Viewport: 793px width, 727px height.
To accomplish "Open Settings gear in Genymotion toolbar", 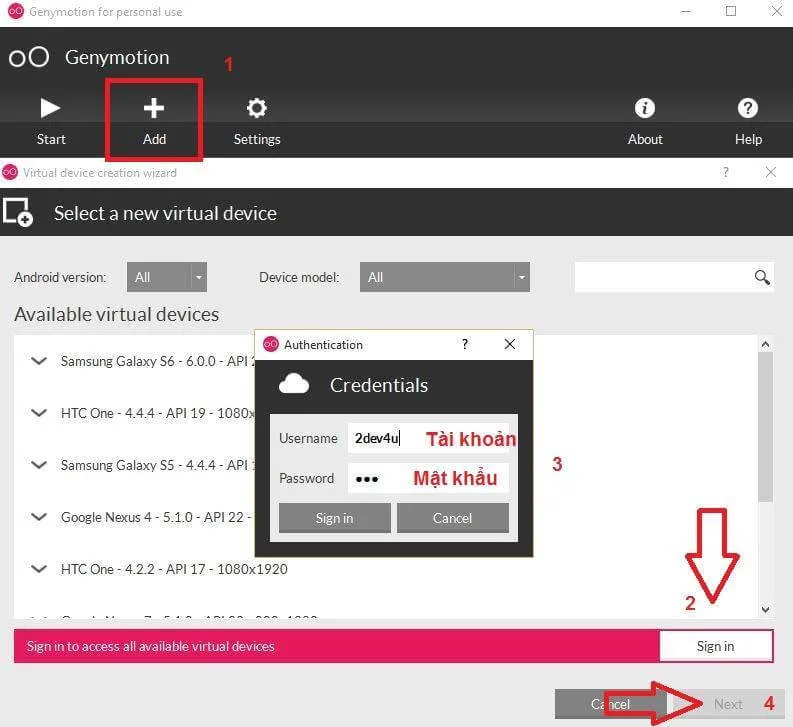I will [x=256, y=108].
